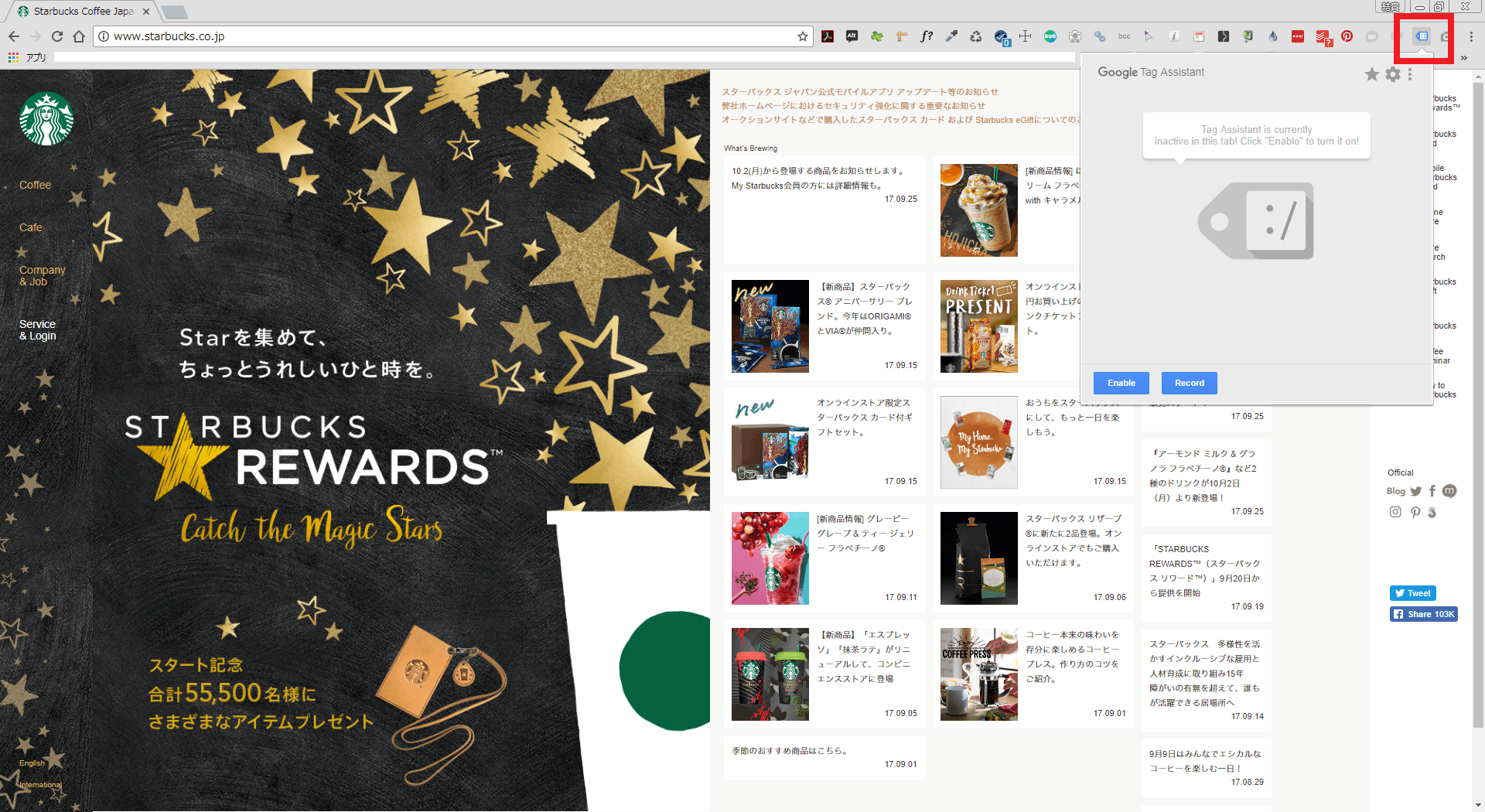Open the seasonal recommendations 17.09.01 card
This screenshot has height=812, width=1485.
click(824, 758)
